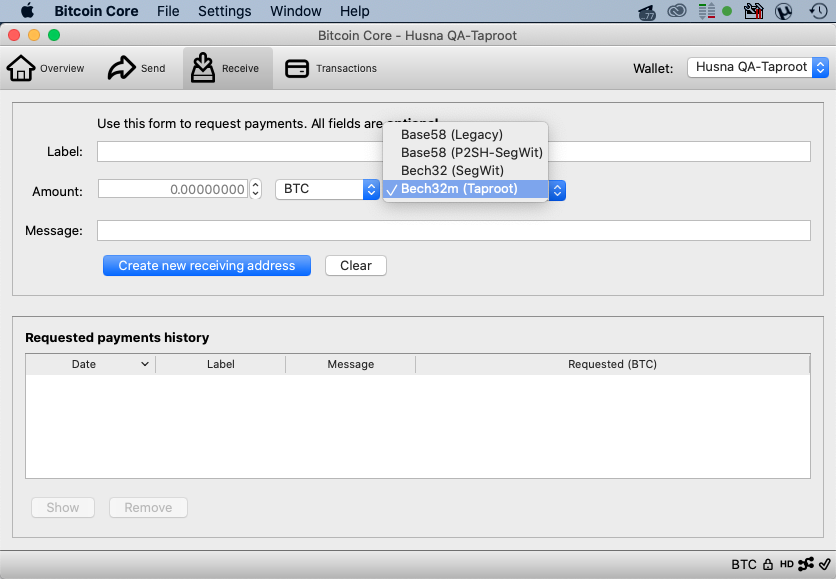Click Create new receiving address button
Viewport: 836px width, 579px height.
[207, 266]
